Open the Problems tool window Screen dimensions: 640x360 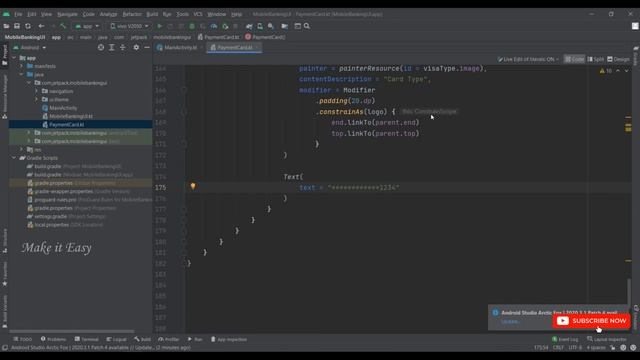click(x=53, y=339)
